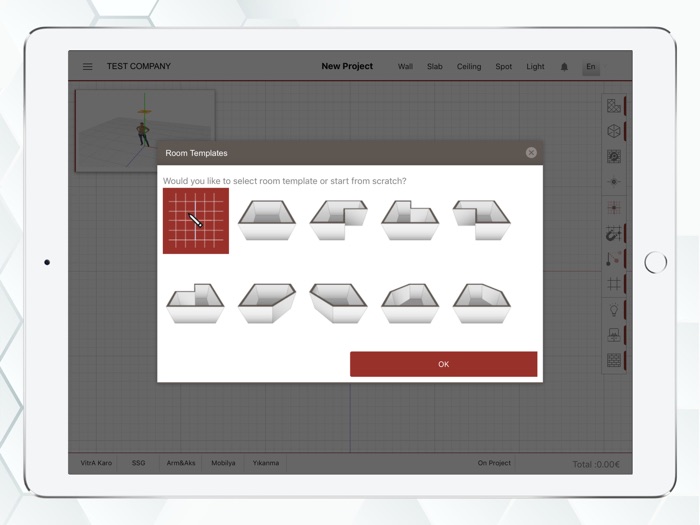The height and width of the screenshot is (525, 700).
Task: Click the On Project button
Action: pyautogui.click(x=494, y=463)
